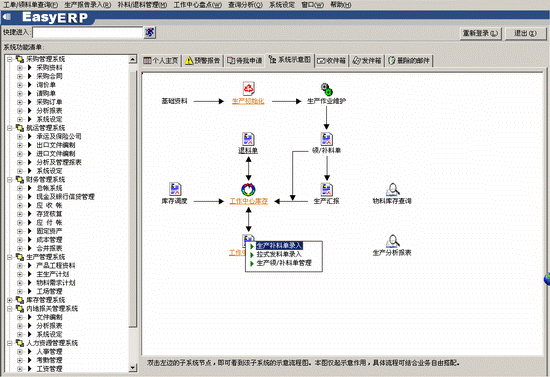Click the 领/补料单 document icon

(x=327, y=139)
